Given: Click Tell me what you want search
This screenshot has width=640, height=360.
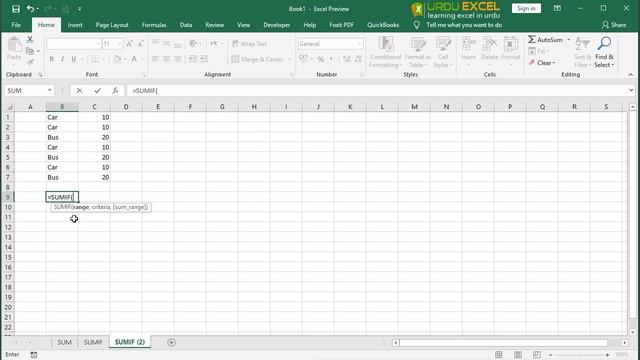Looking at the screenshot, I should pyautogui.click(x=464, y=25).
